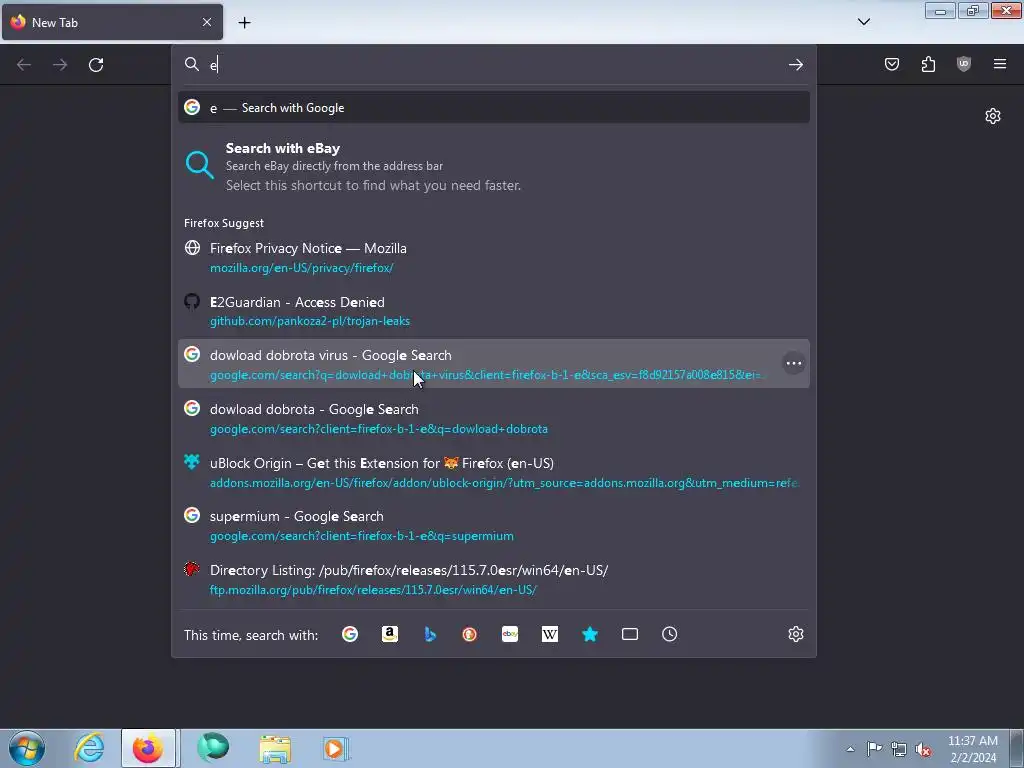Show hidden tray icons arrow
Screen dimensions: 1024x768
850,750
